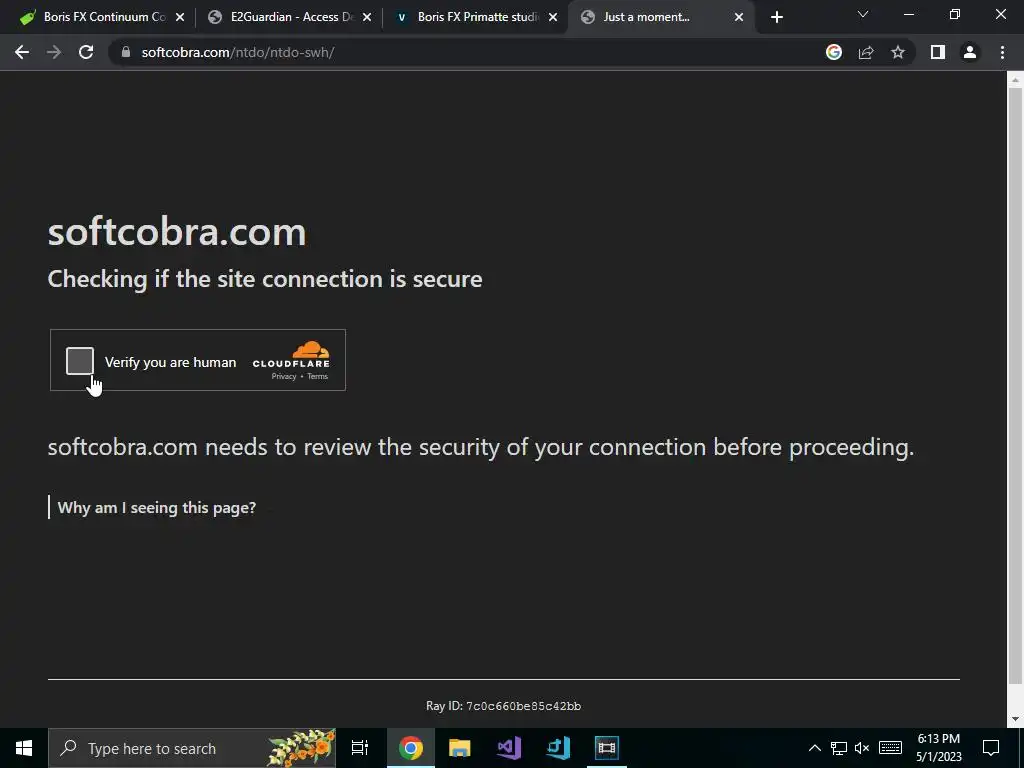Open File Explorer from the taskbar

coord(460,748)
